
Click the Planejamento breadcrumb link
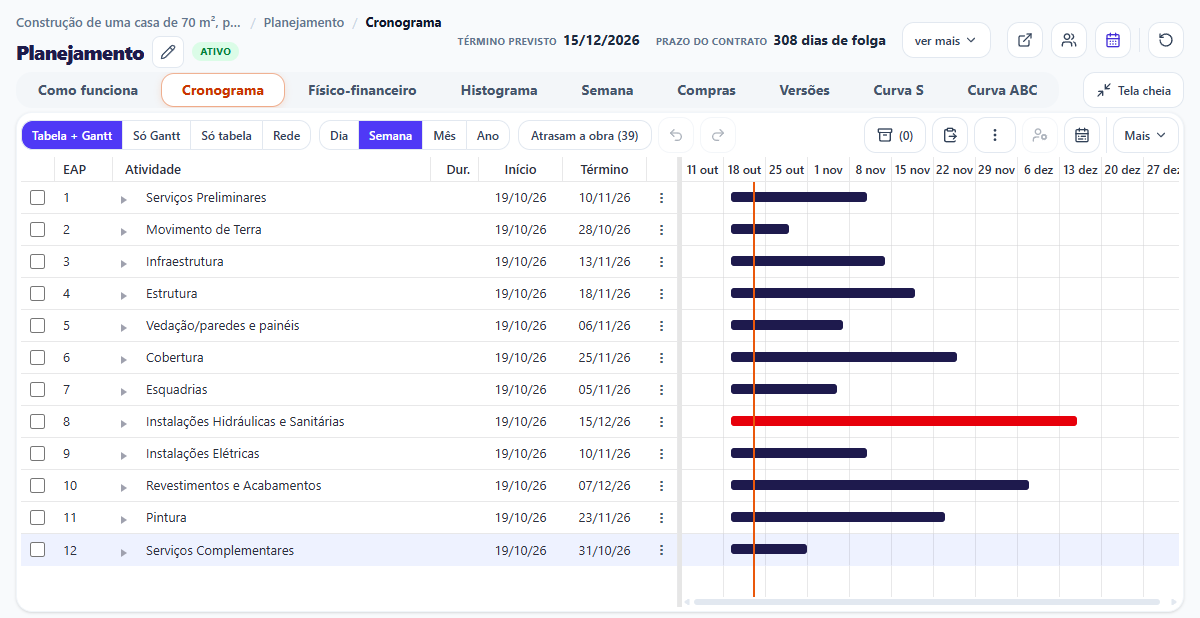[304, 22]
